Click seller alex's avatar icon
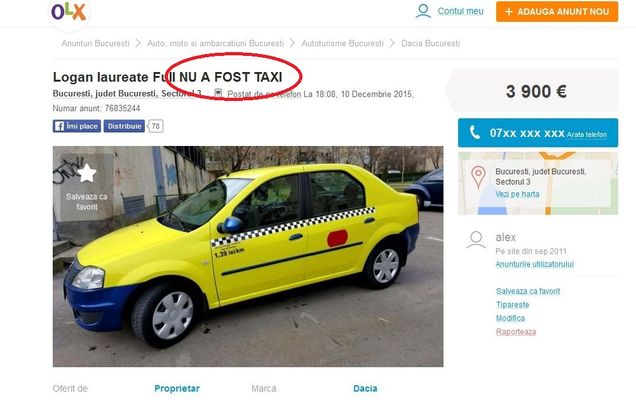Screen dimensions: 636x400 pyautogui.click(x=476, y=240)
